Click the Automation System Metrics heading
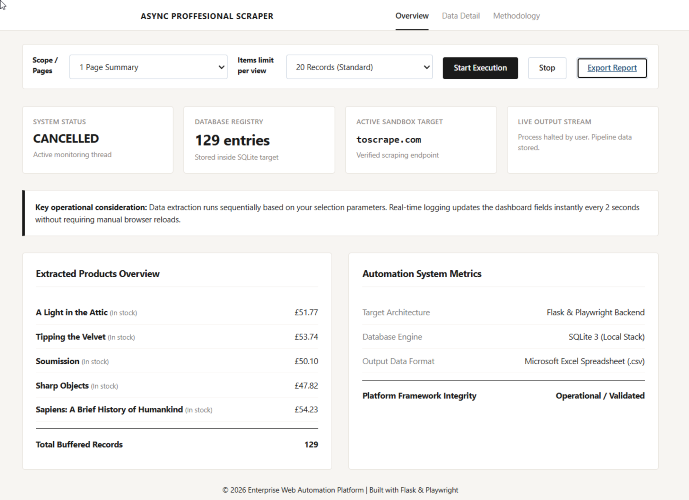The height and width of the screenshot is (500, 689). (x=422, y=274)
